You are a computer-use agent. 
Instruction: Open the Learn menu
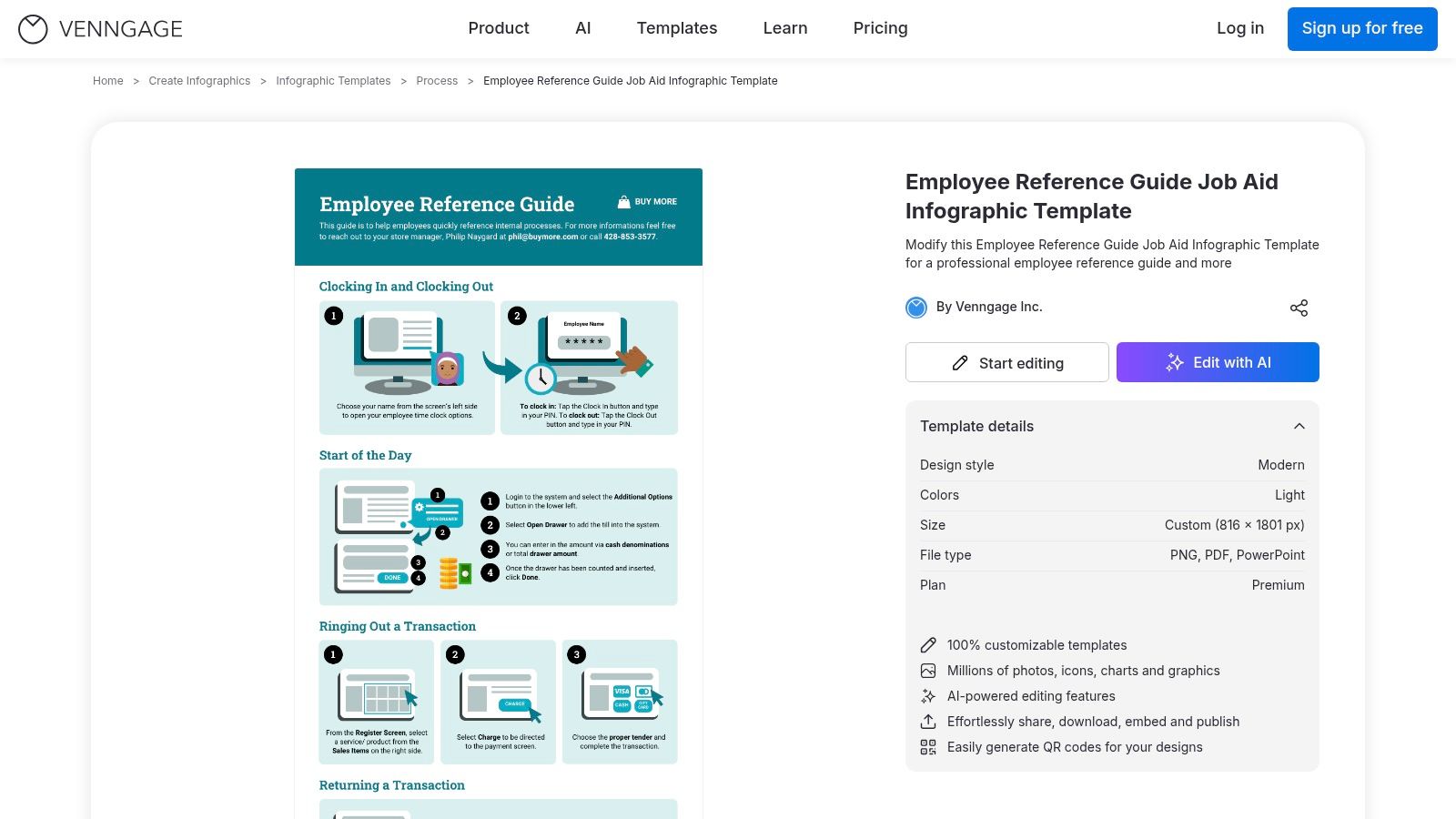pyautogui.click(x=785, y=28)
